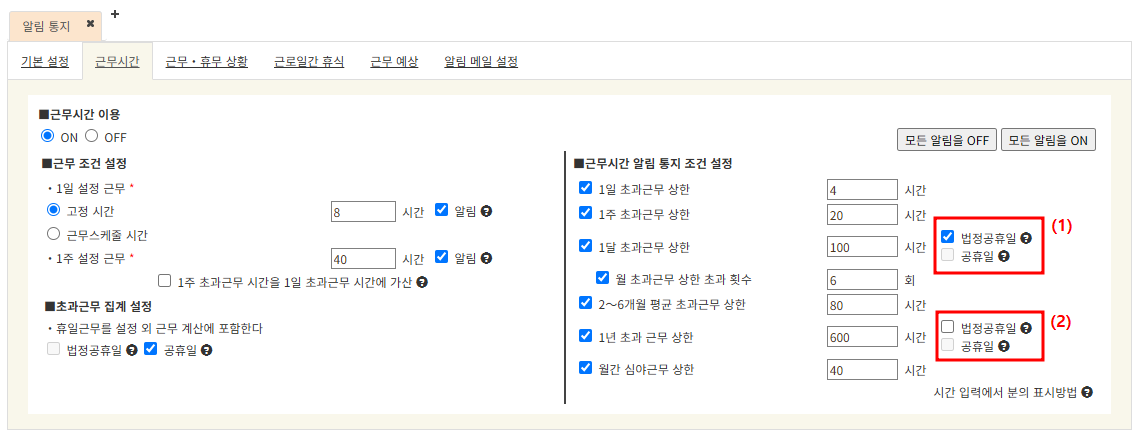Image resolution: width=1140 pixels, height=437 pixels.
Task: Toggle 월 초과근무 상한 초과 횟수 checkbox
Action: (x=602, y=278)
